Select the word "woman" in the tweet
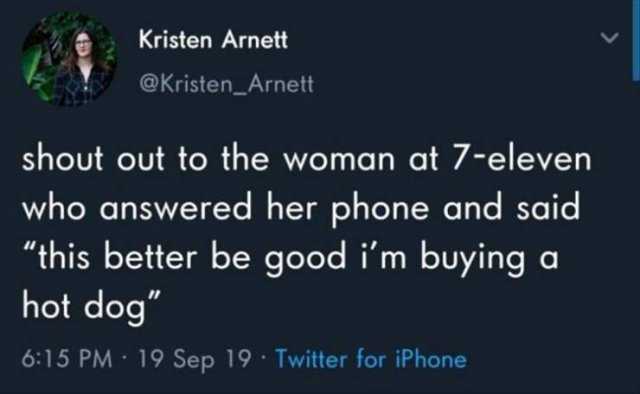640x394 pixels. 339,160
